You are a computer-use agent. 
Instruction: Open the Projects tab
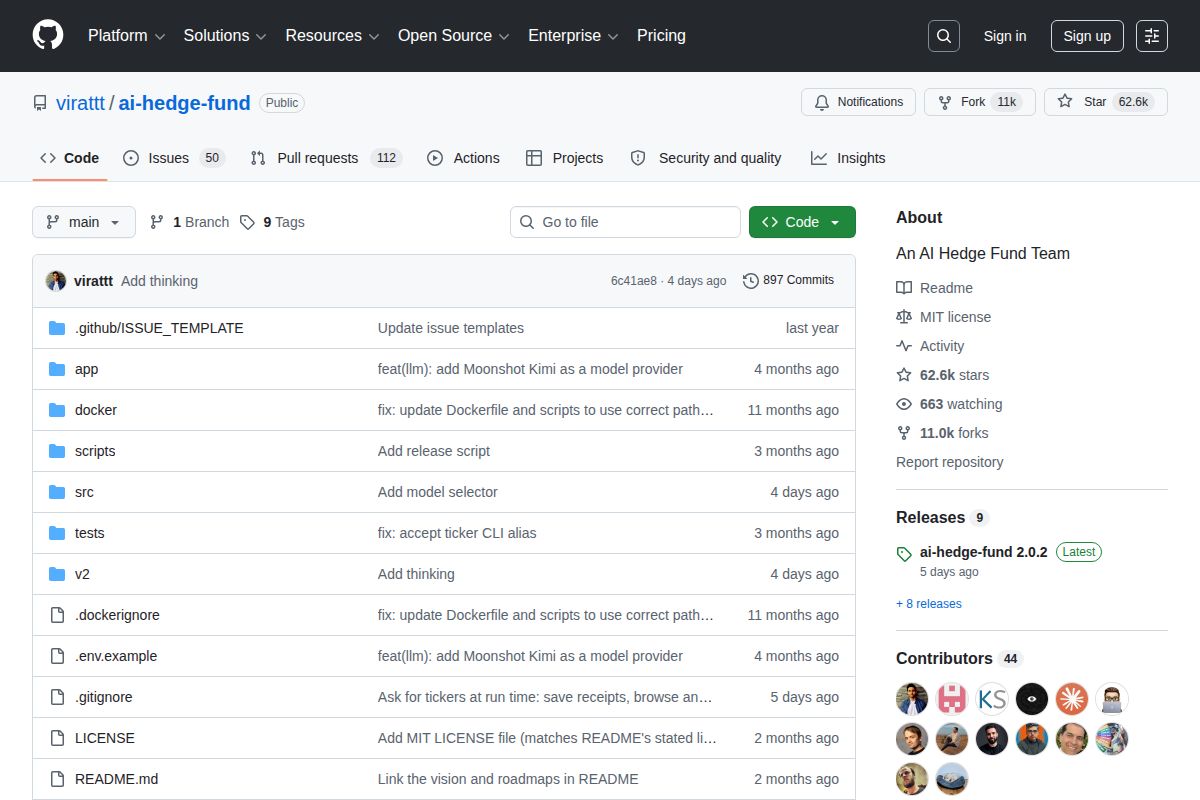[x=565, y=158]
